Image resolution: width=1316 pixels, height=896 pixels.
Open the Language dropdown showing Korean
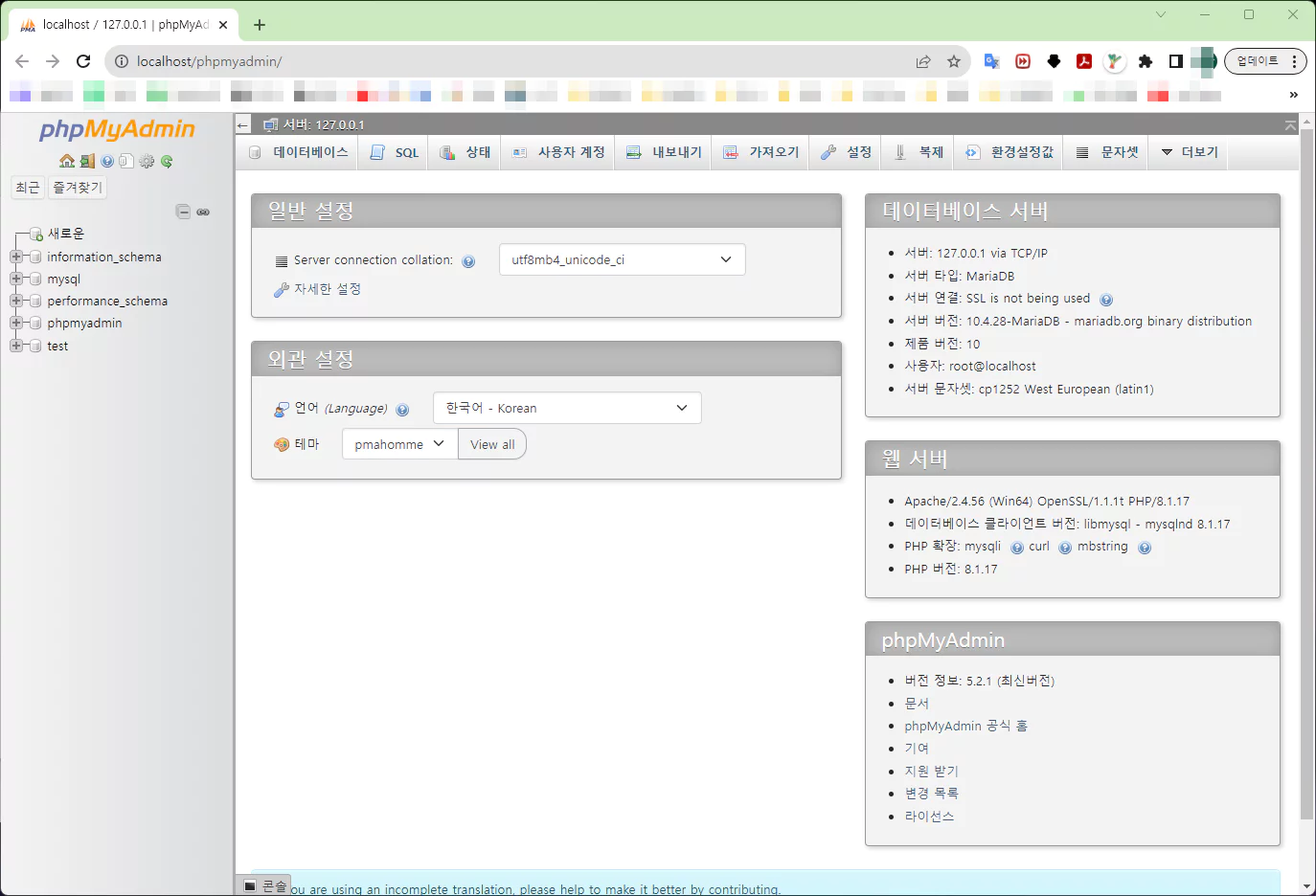pyautogui.click(x=567, y=408)
